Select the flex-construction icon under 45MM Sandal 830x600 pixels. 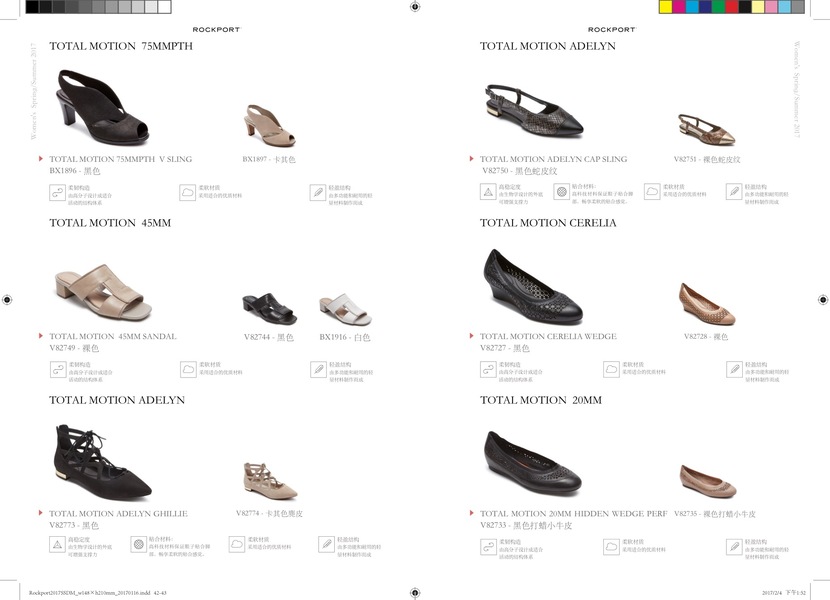tap(58, 369)
